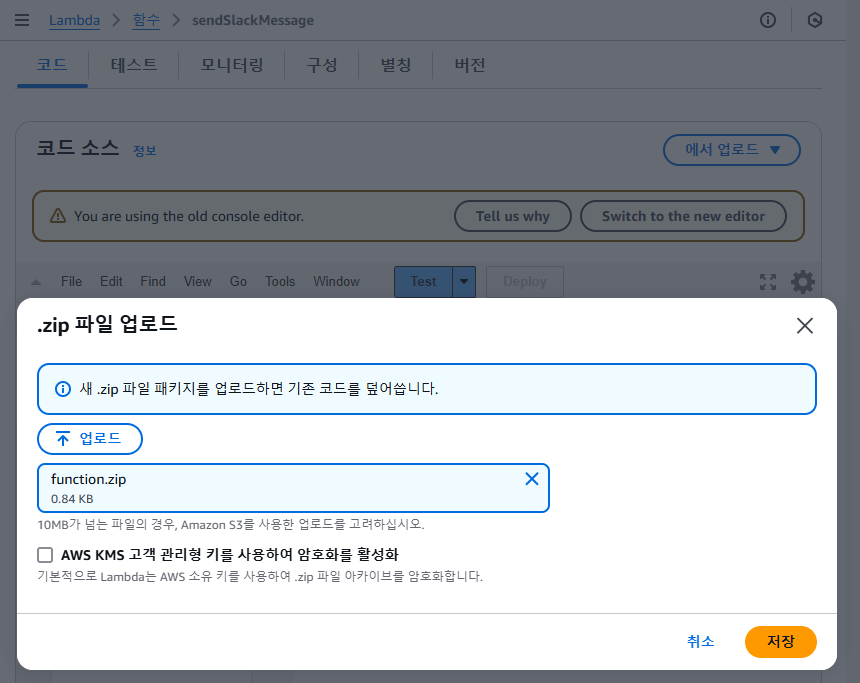Go to the 버전 tab
This screenshot has width=860, height=683.
pyautogui.click(x=469, y=65)
